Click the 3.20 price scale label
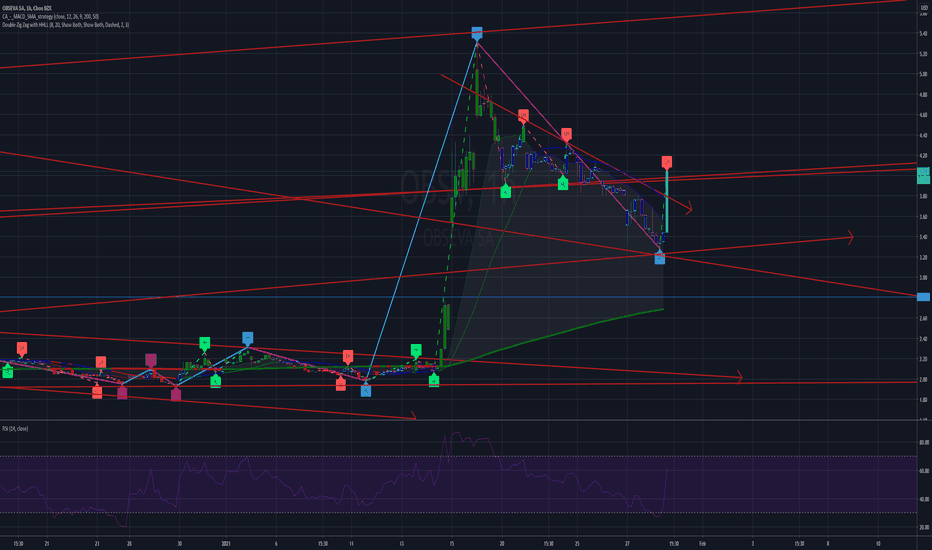 pyautogui.click(x=923, y=257)
